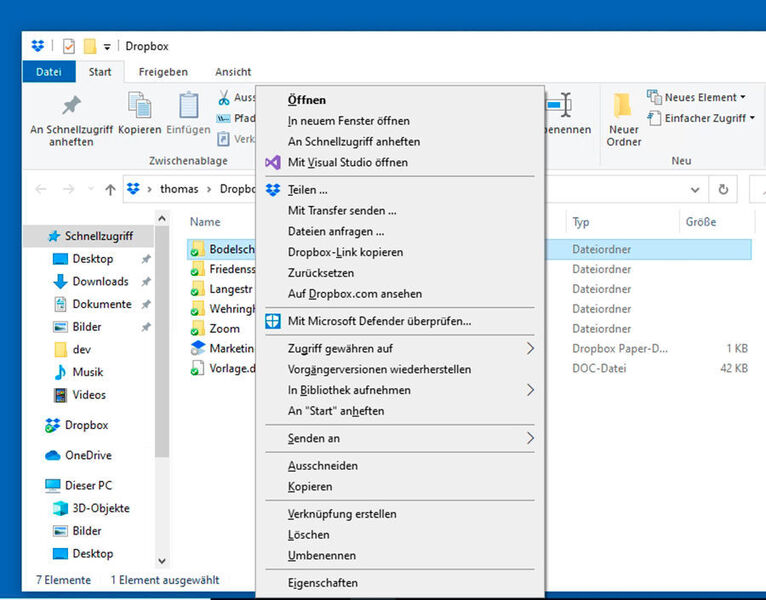The image size is (766, 600).
Task: Open Downloads in the navigation pane
Action: tap(100, 281)
